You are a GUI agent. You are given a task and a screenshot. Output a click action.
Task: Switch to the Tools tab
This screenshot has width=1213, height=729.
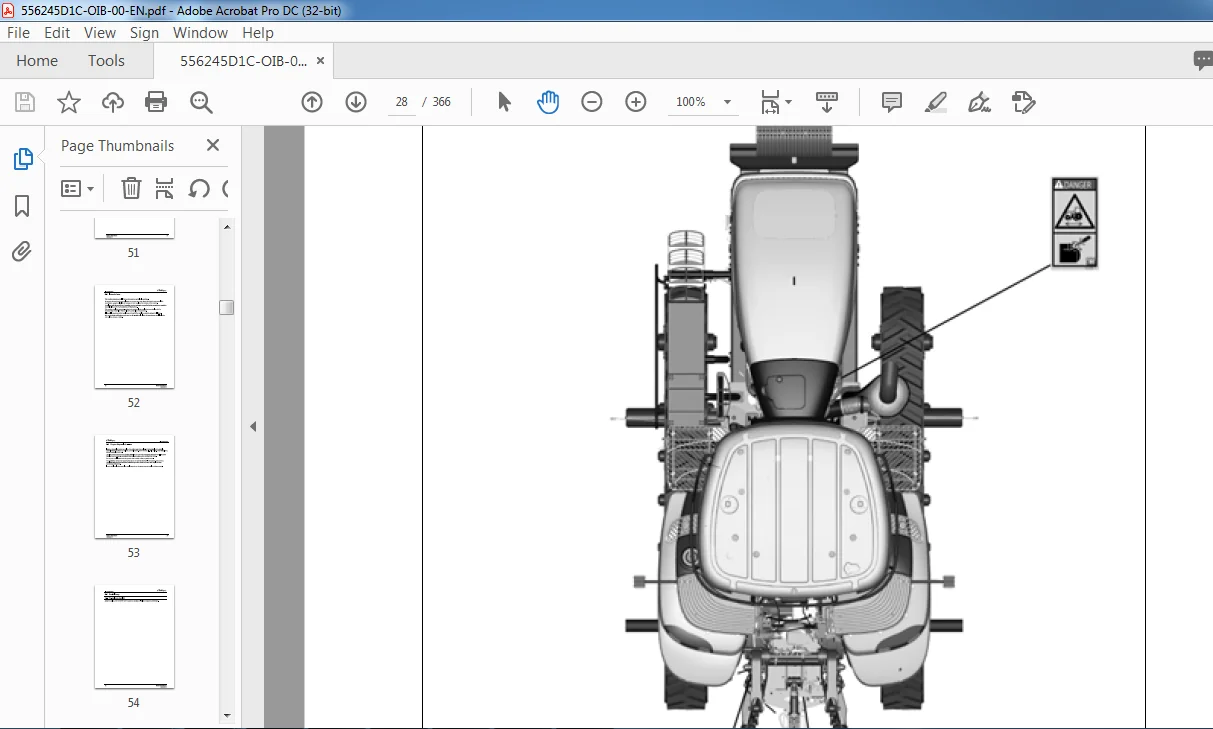pos(106,61)
